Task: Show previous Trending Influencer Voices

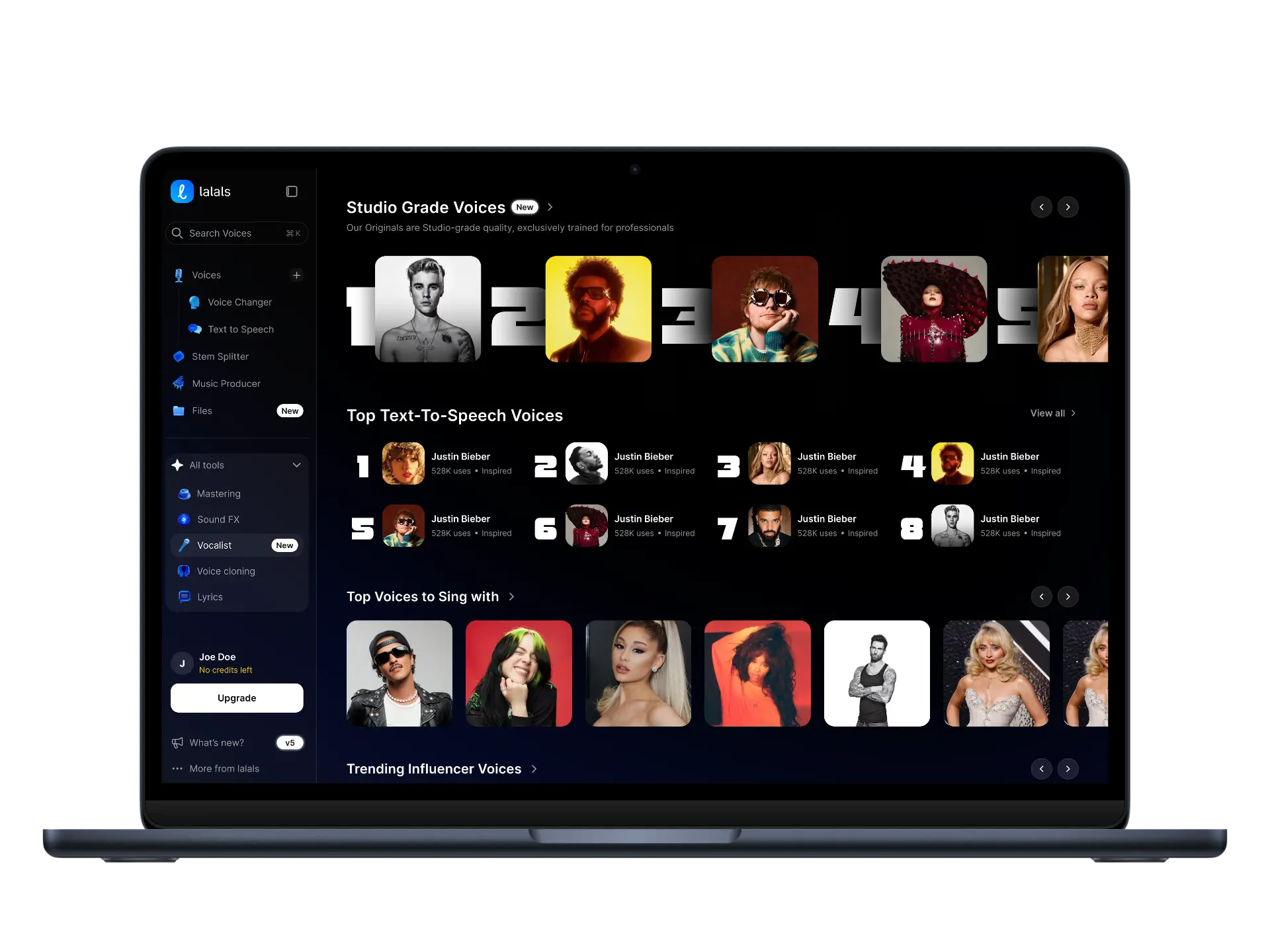Action: tap(1042, 769)
